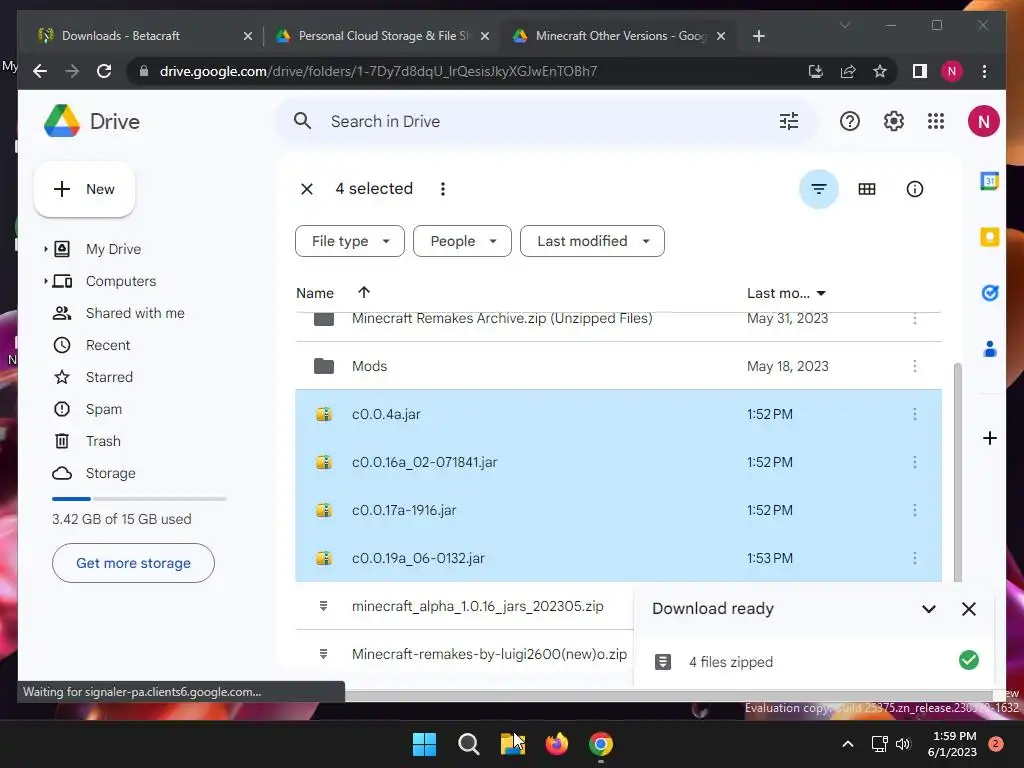1024x768 pixels.
Task: Open the Help and support menu
Action: click(849, 121)
